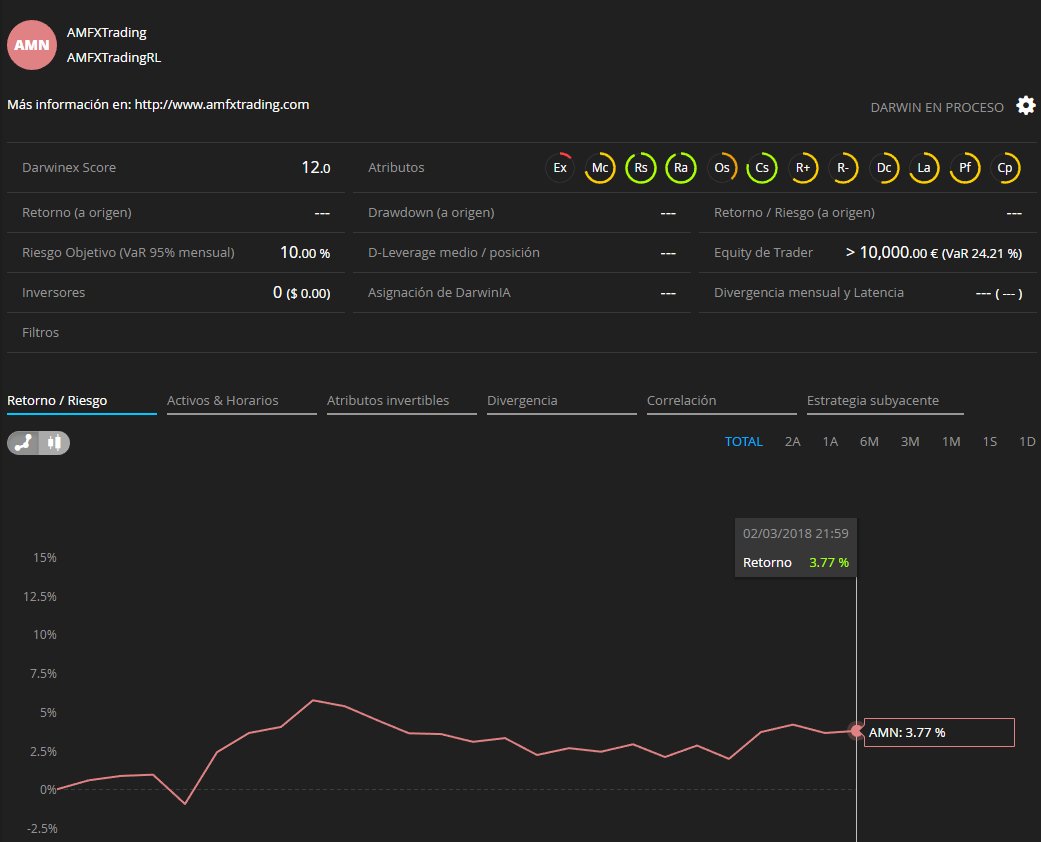Image resolution: width=1041 pixels, height=842 pixels.
Task: Select the 2A time range
Action: [793, 442]
